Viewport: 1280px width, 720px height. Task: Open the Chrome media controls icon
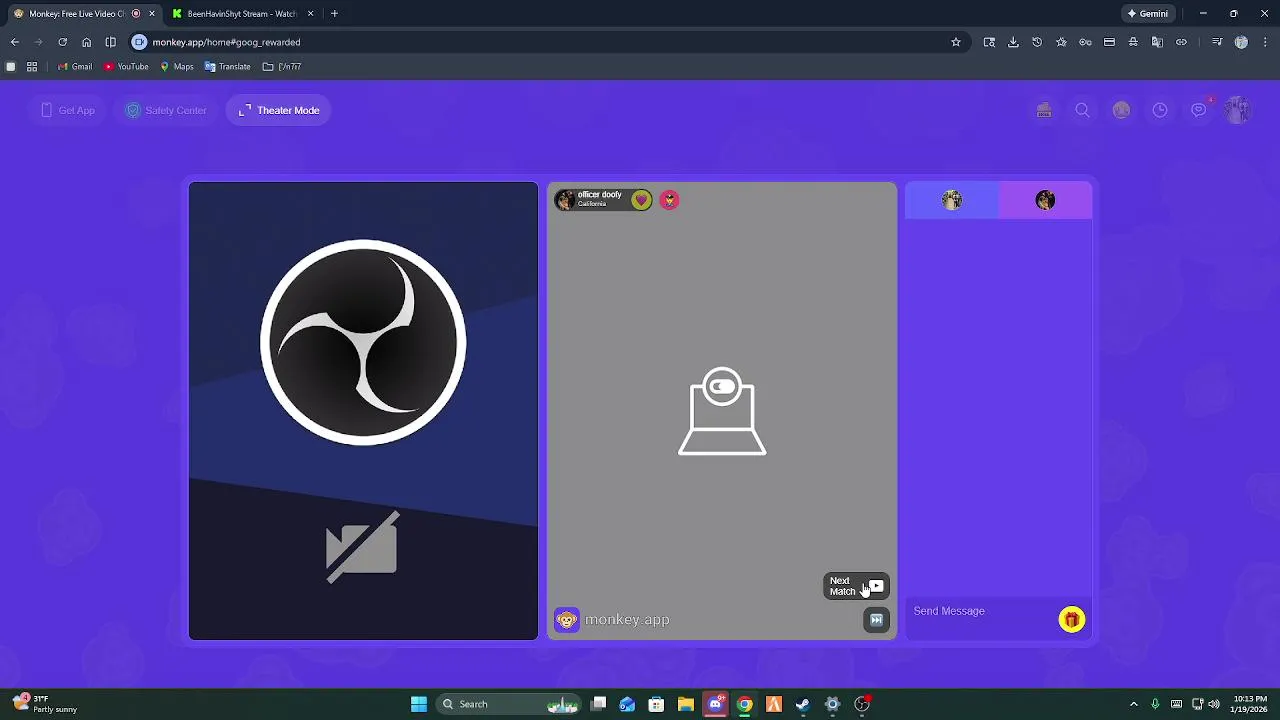(1217, 42)
